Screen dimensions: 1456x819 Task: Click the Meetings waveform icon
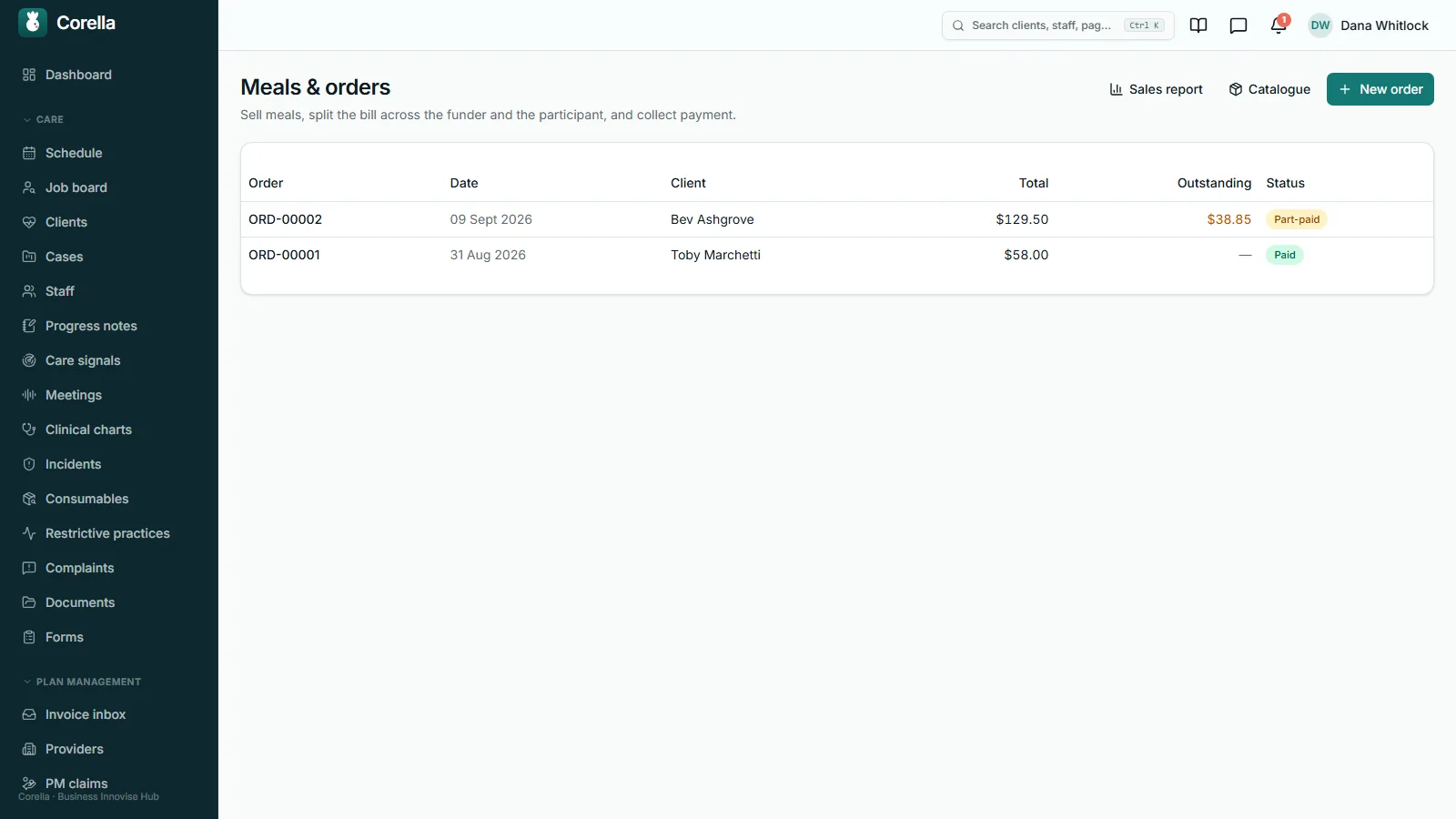pyautogui.click(x=29, y=395)
